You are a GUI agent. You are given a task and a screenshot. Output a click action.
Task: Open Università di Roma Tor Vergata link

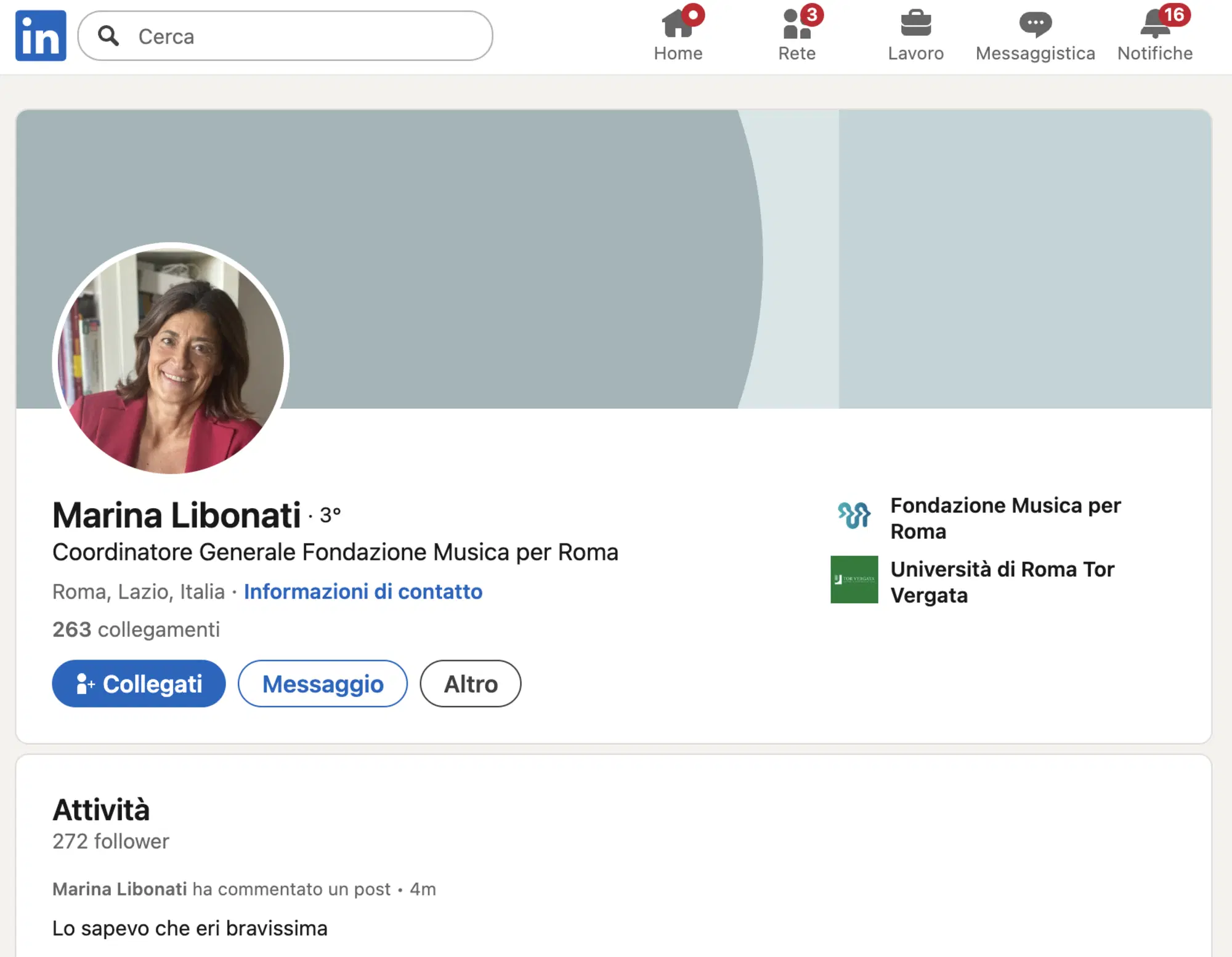pos(1002,582)
